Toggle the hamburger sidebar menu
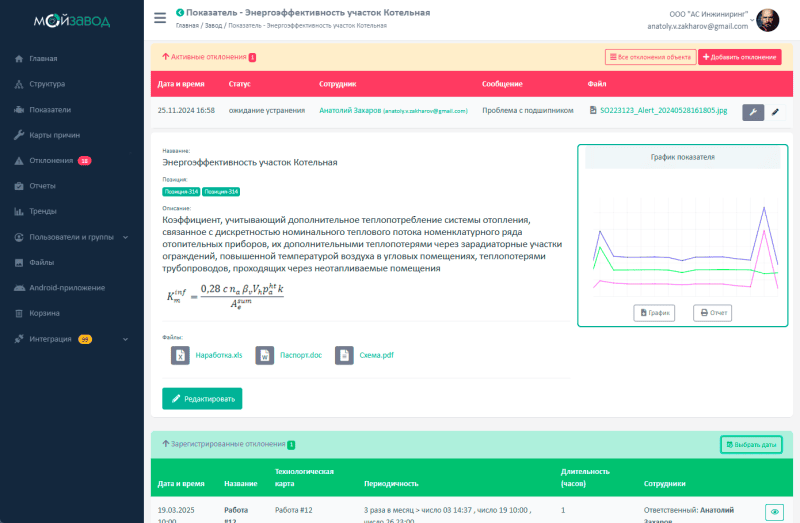This screenshot has width=800, height=523. tap(160, 18)
